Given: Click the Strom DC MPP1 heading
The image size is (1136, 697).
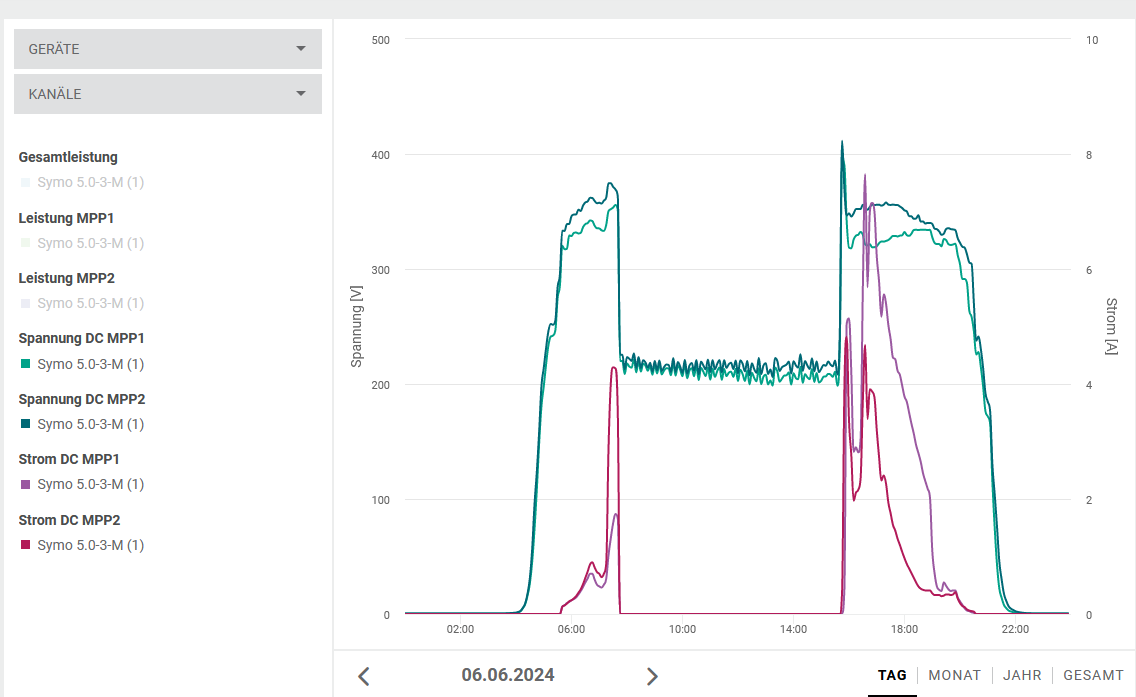Looking at the screenshot, I should coord(69,459).
